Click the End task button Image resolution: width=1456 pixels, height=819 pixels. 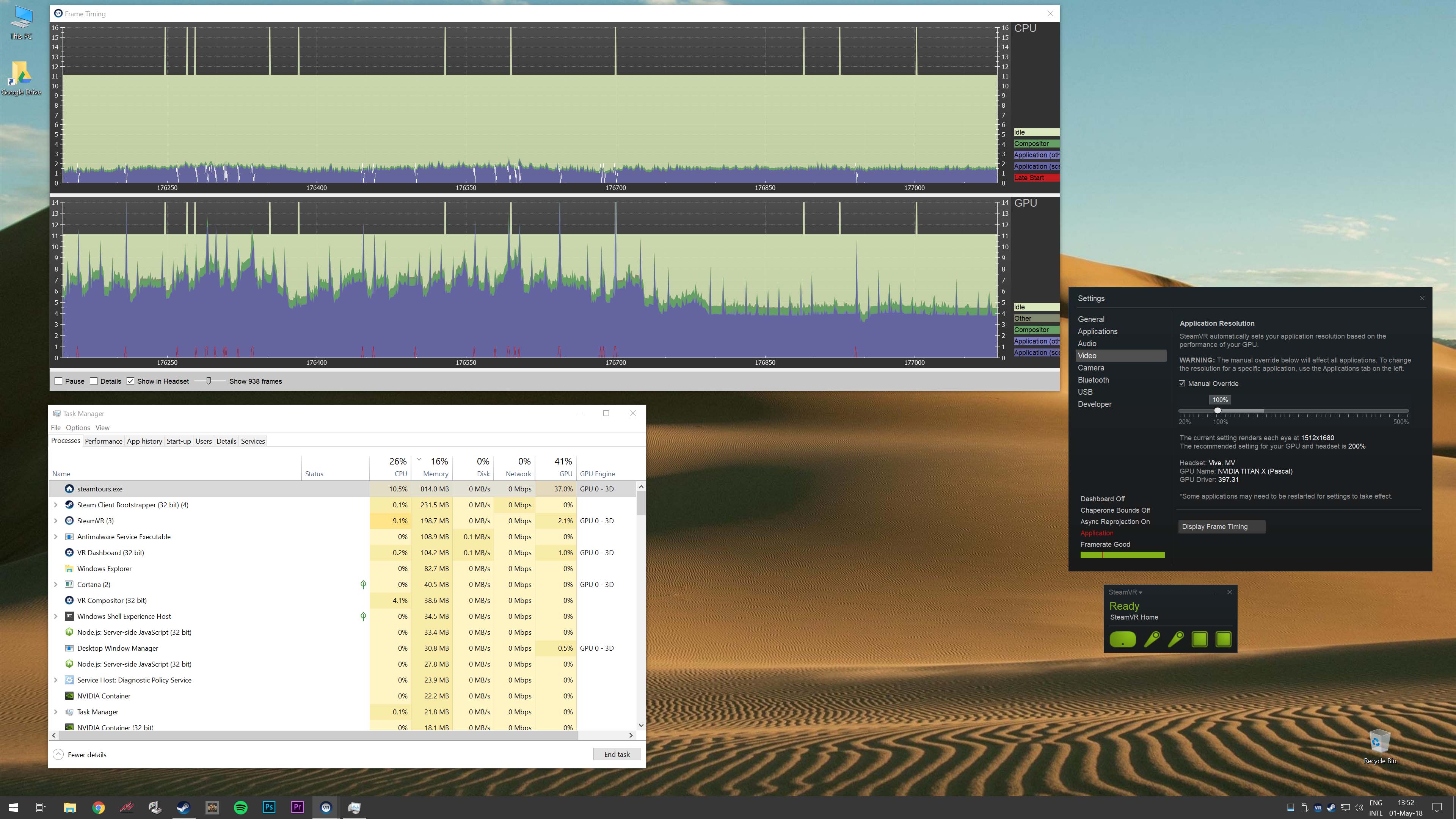pos(617,754)
